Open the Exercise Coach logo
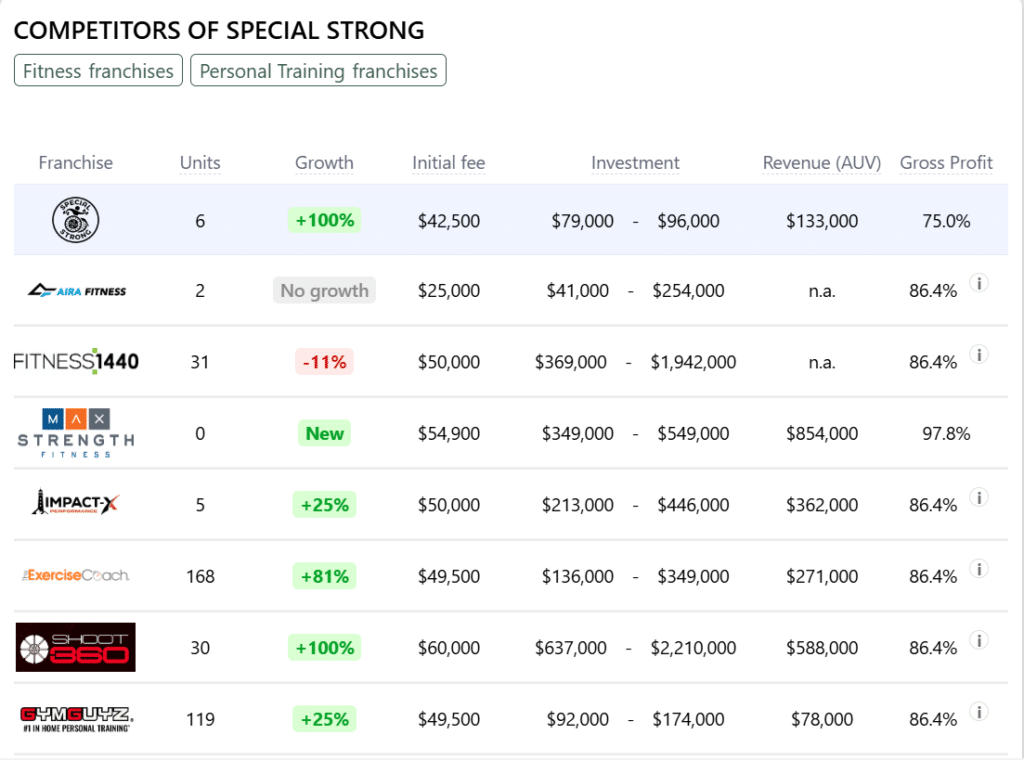Screen dimensions: 1024x760 76,575
